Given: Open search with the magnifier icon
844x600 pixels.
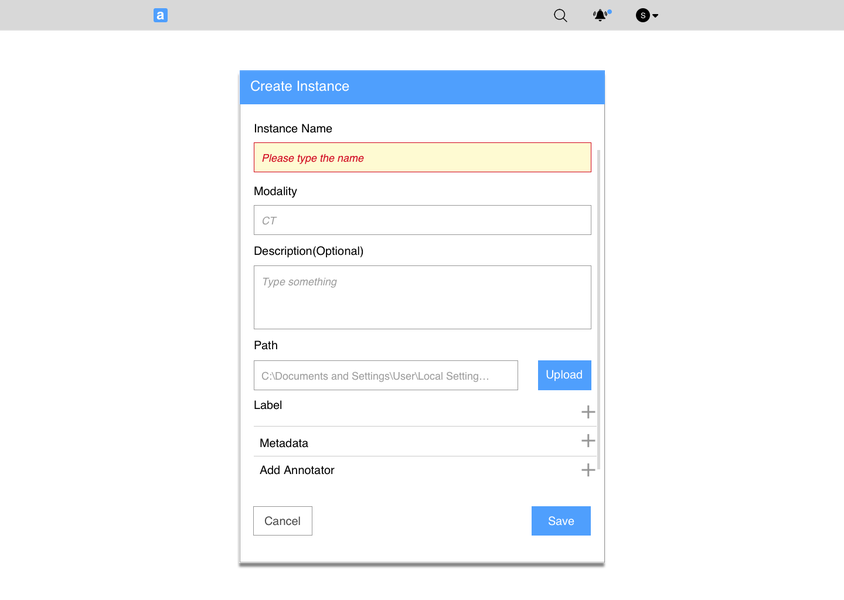Looking at the screenshot, I should (561, 16).
